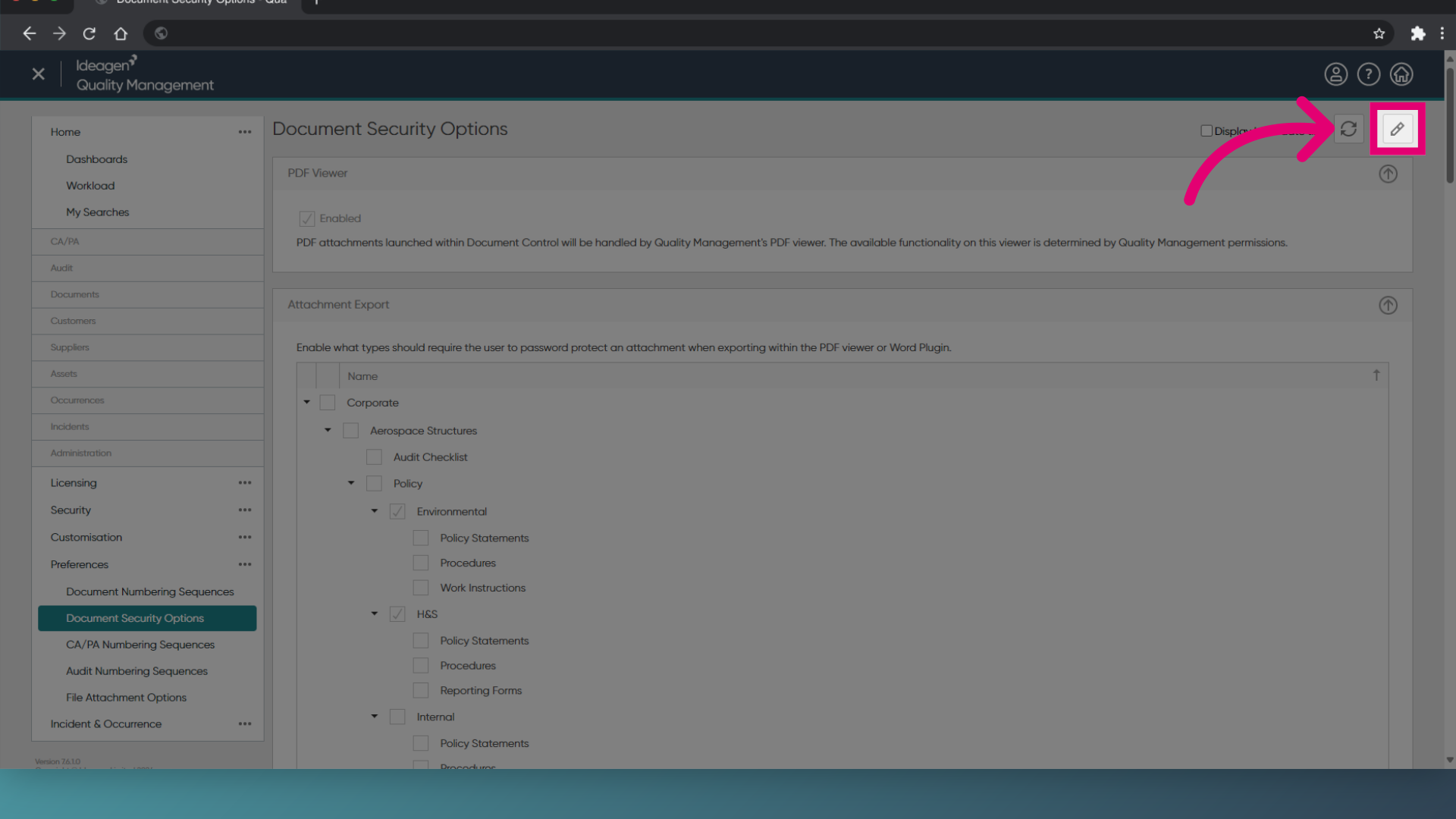Collapse the Aerospace Structures tree node
Viewport: 1456px width, 819px height.
[x=328, y=430]
